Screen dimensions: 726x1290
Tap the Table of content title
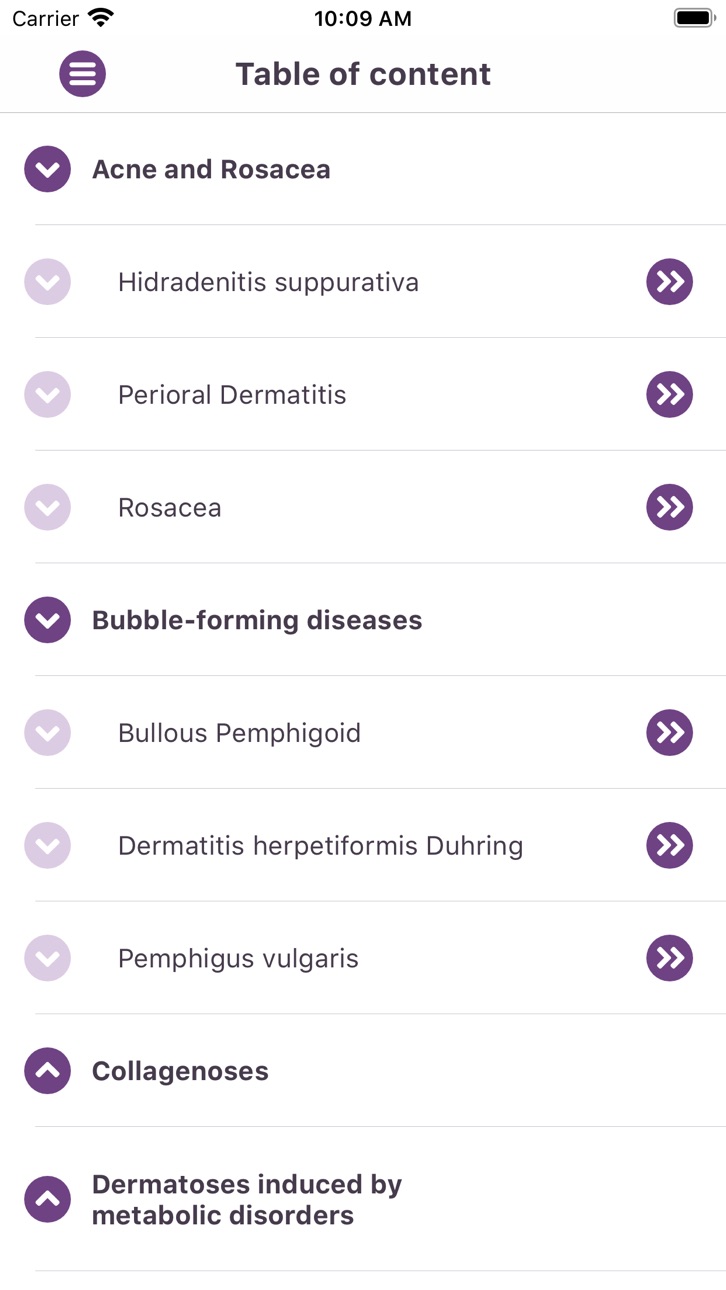pos(363,74)
